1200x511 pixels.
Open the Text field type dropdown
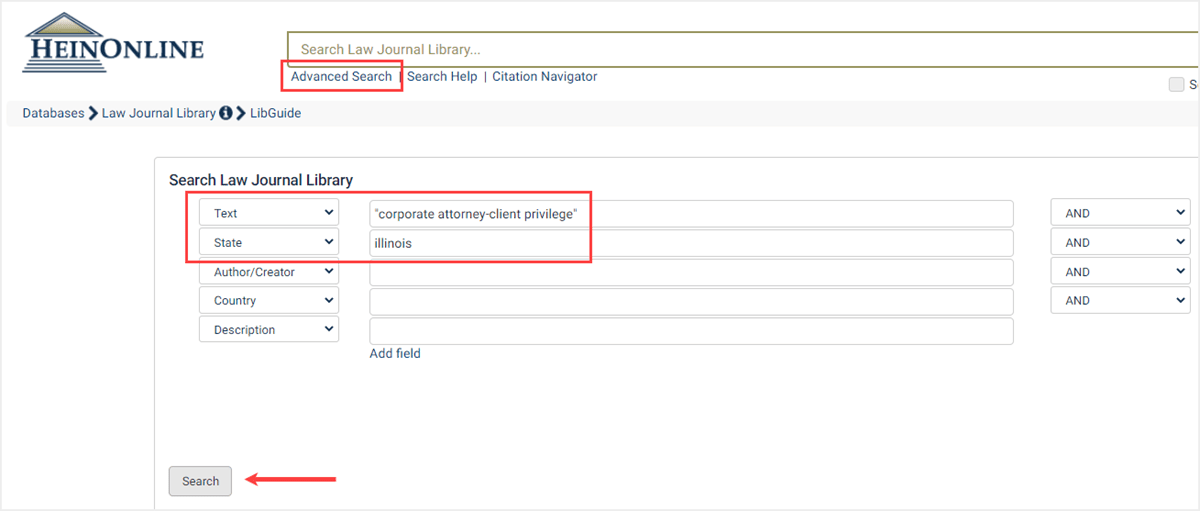tap(269, 213)
